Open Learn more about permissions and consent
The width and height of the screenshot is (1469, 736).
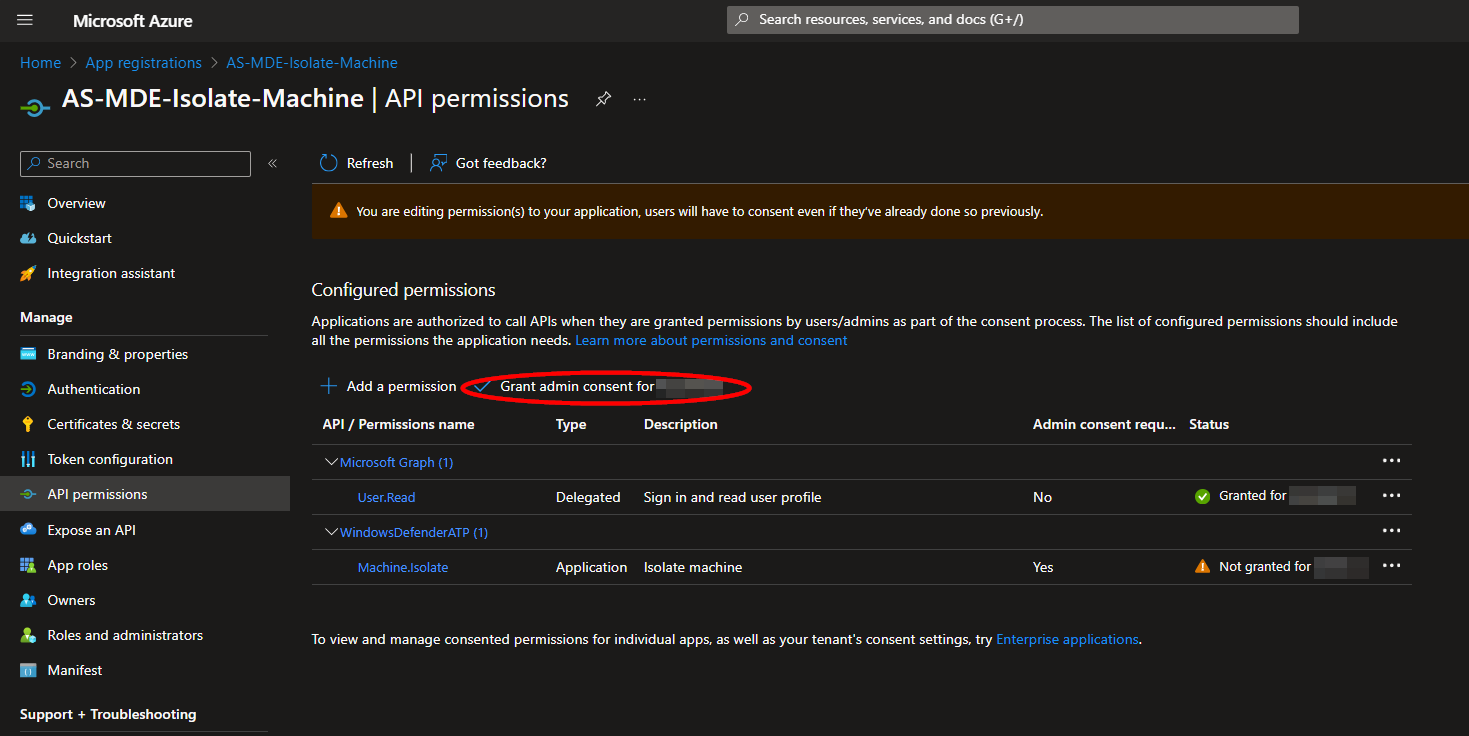point(711,341)
